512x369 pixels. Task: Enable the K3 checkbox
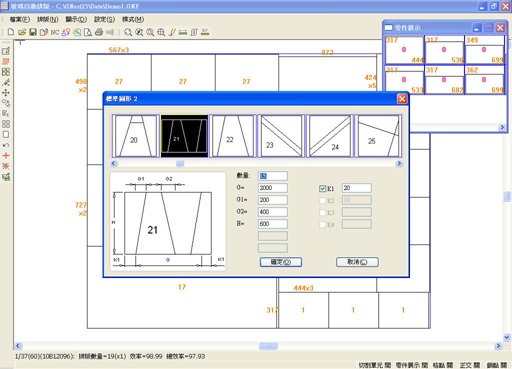322,213
